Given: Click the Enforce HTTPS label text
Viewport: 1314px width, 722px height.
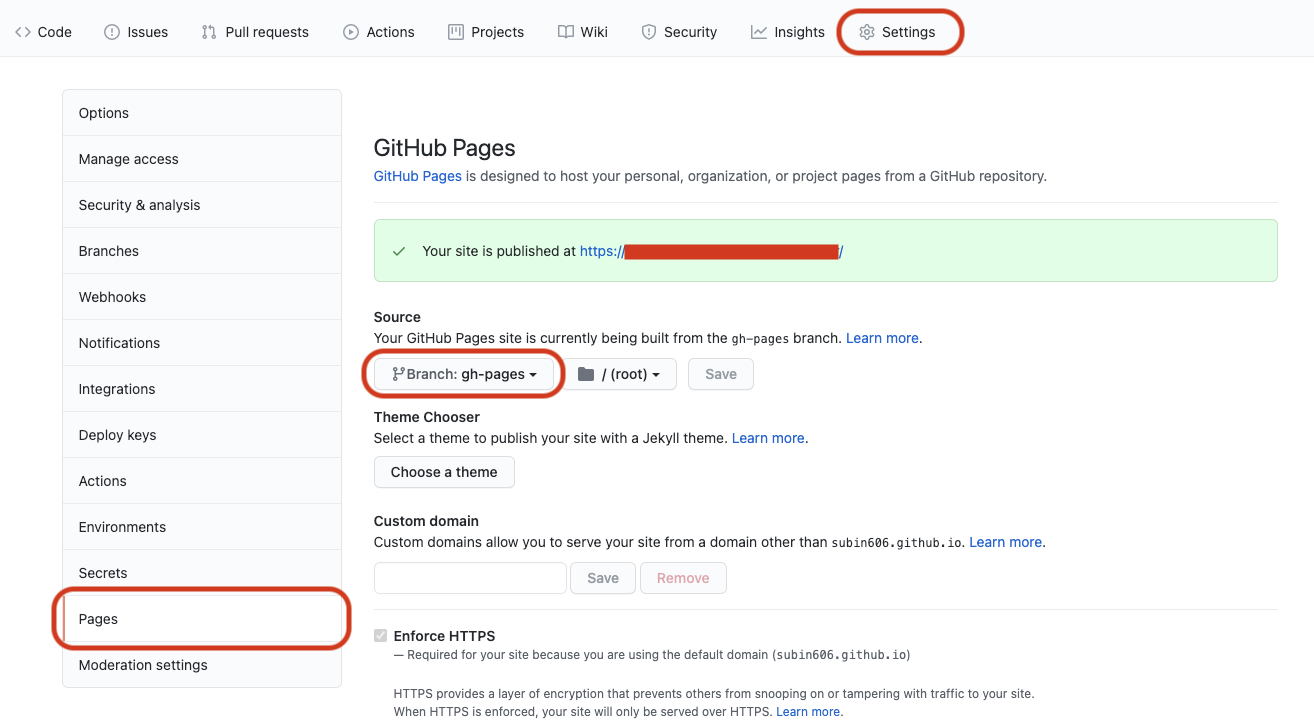Looking at the screenshot, I should coord(445,636).
